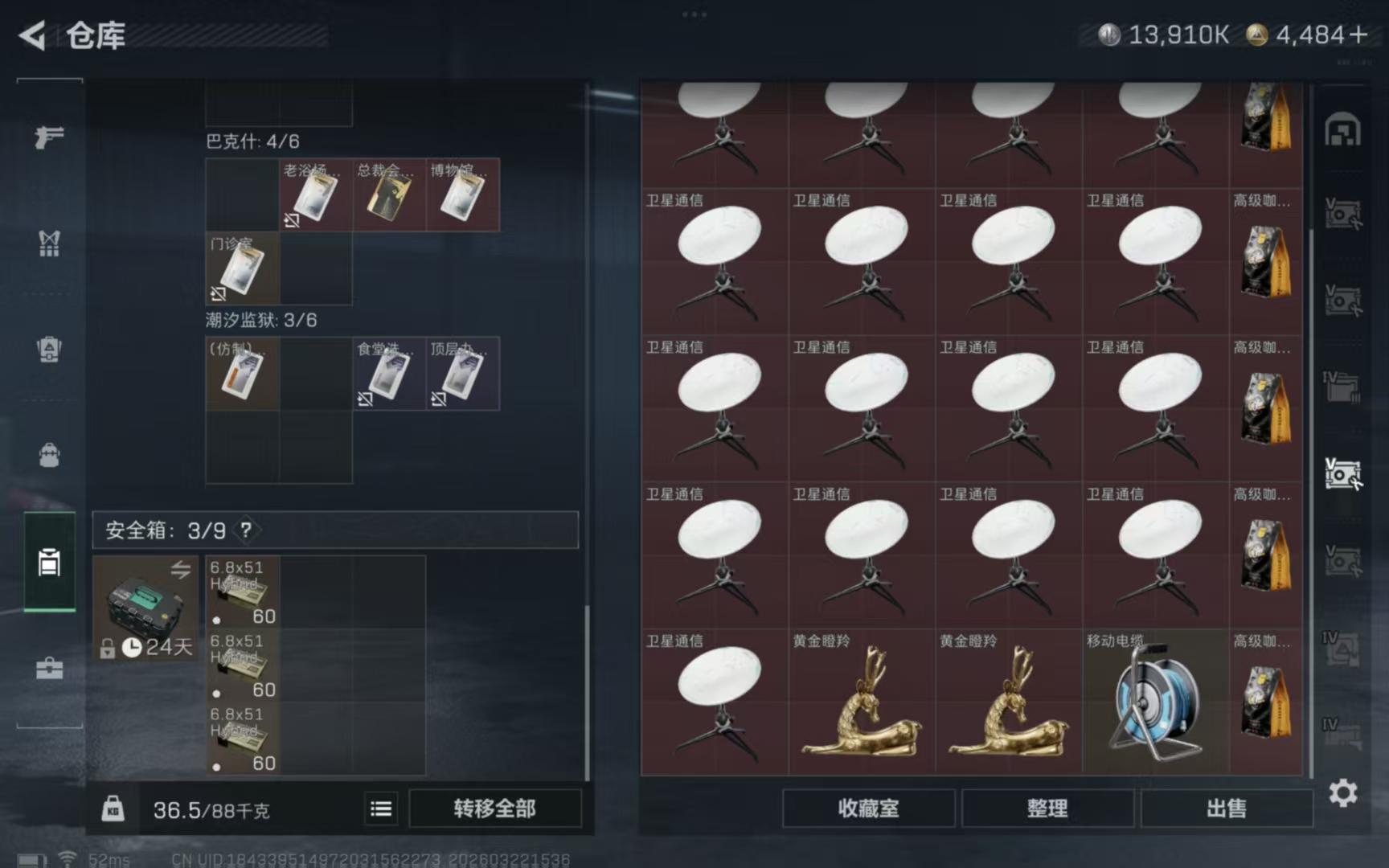Open the settings gear icon
Image resolution: width=1389 pixels, height=868 pixels.
coord(1342,793)
